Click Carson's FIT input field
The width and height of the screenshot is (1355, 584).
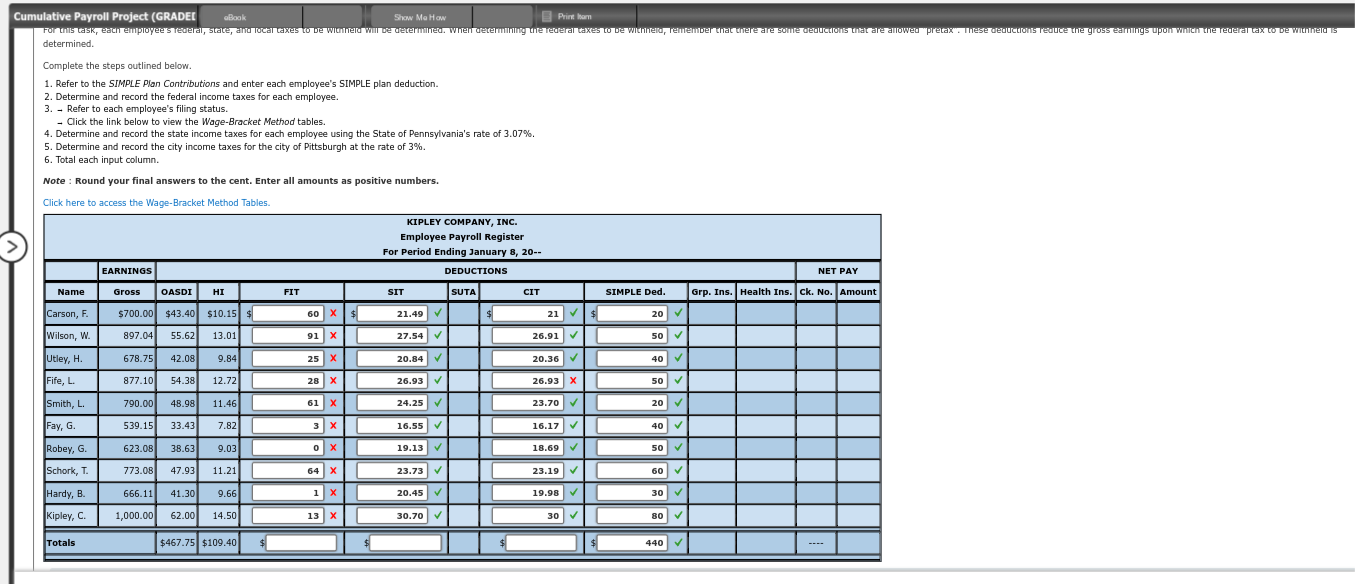coord(288,313)
